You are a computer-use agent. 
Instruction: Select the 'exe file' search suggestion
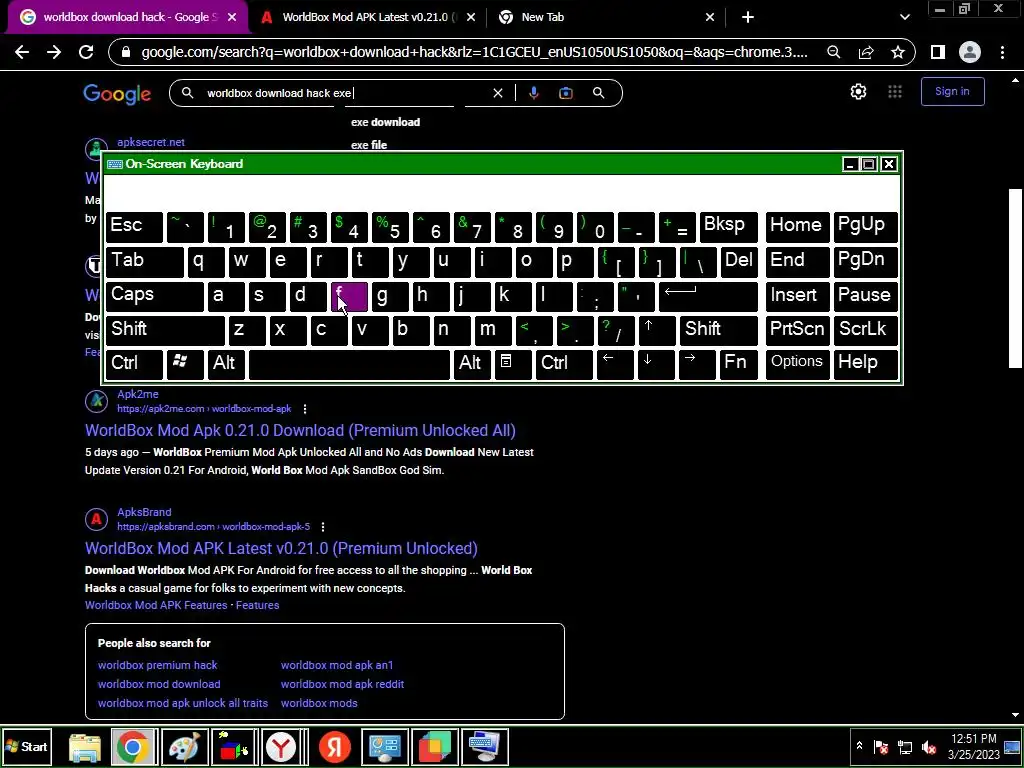click(x=369, y=145)
